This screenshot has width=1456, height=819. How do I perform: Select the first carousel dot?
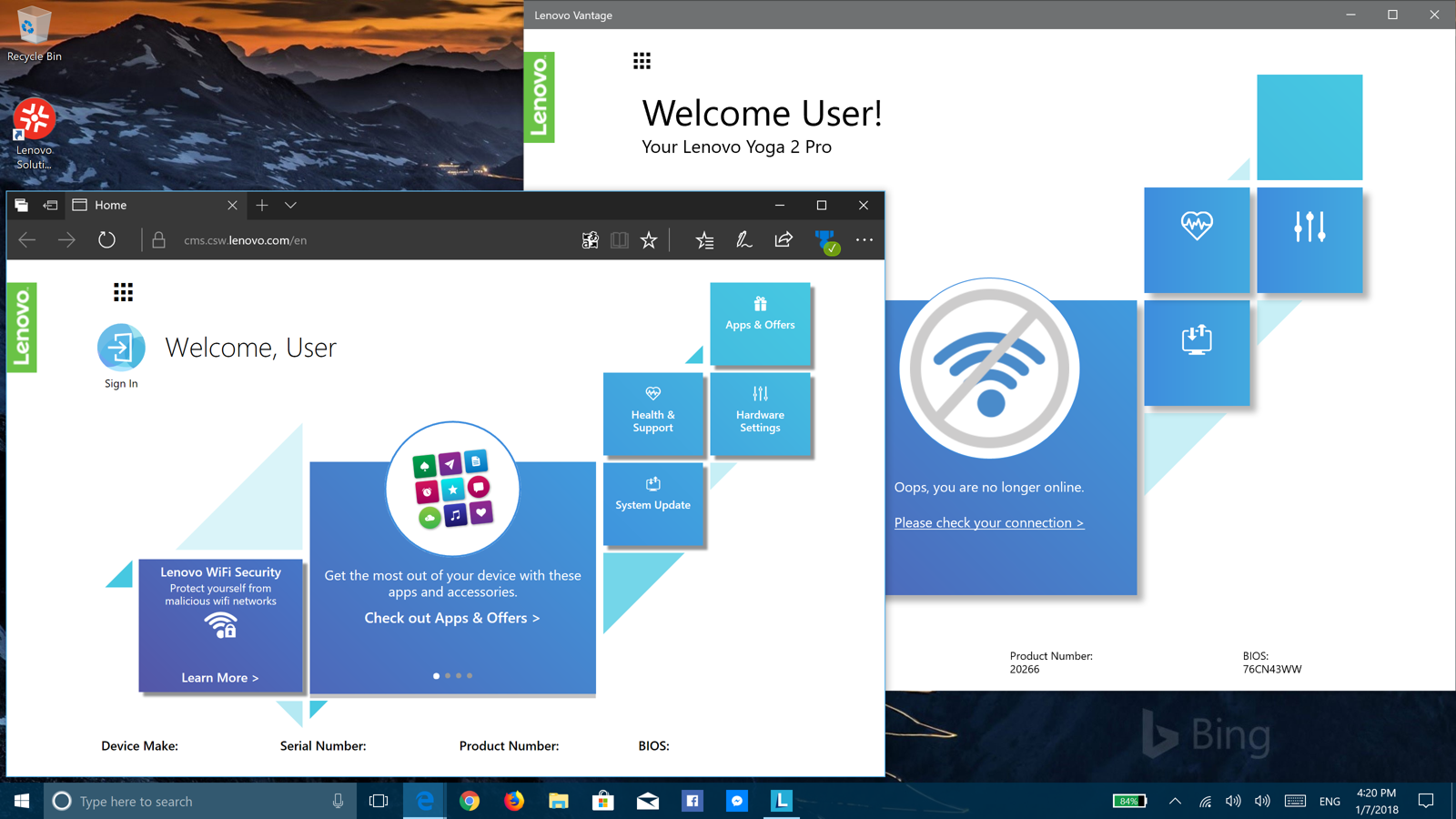[437, 676]
